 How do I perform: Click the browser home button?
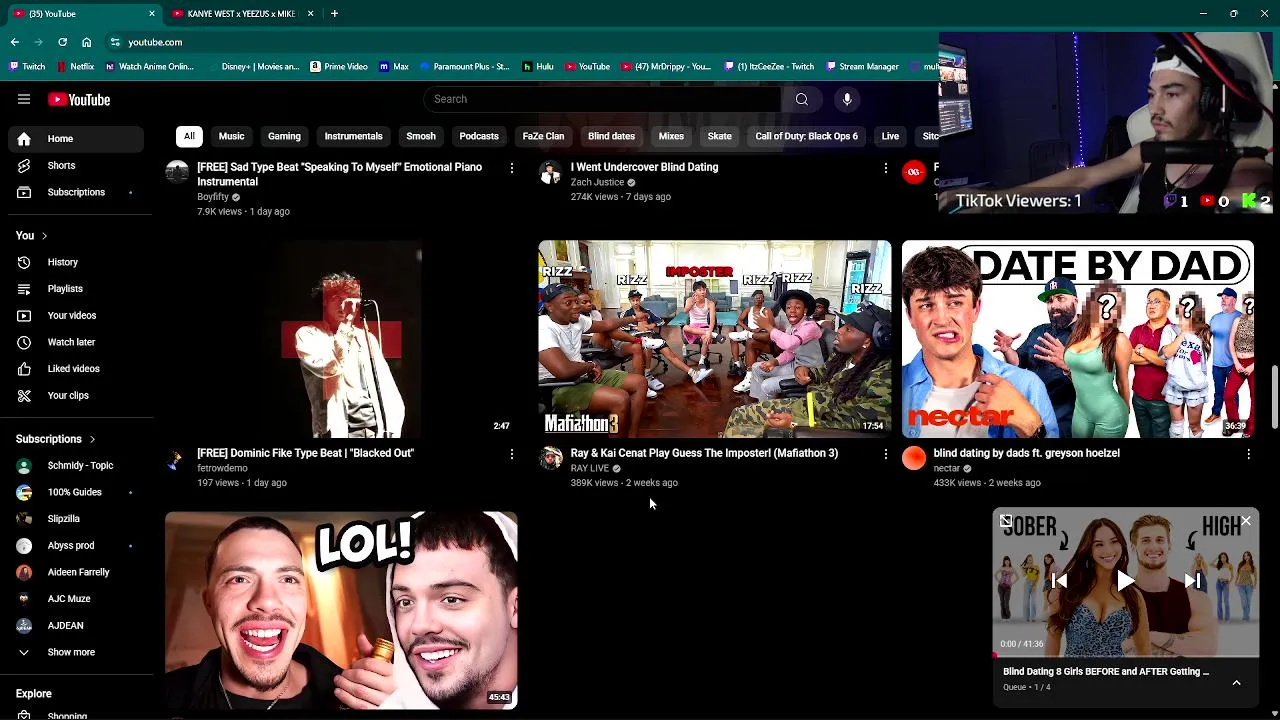86,42
